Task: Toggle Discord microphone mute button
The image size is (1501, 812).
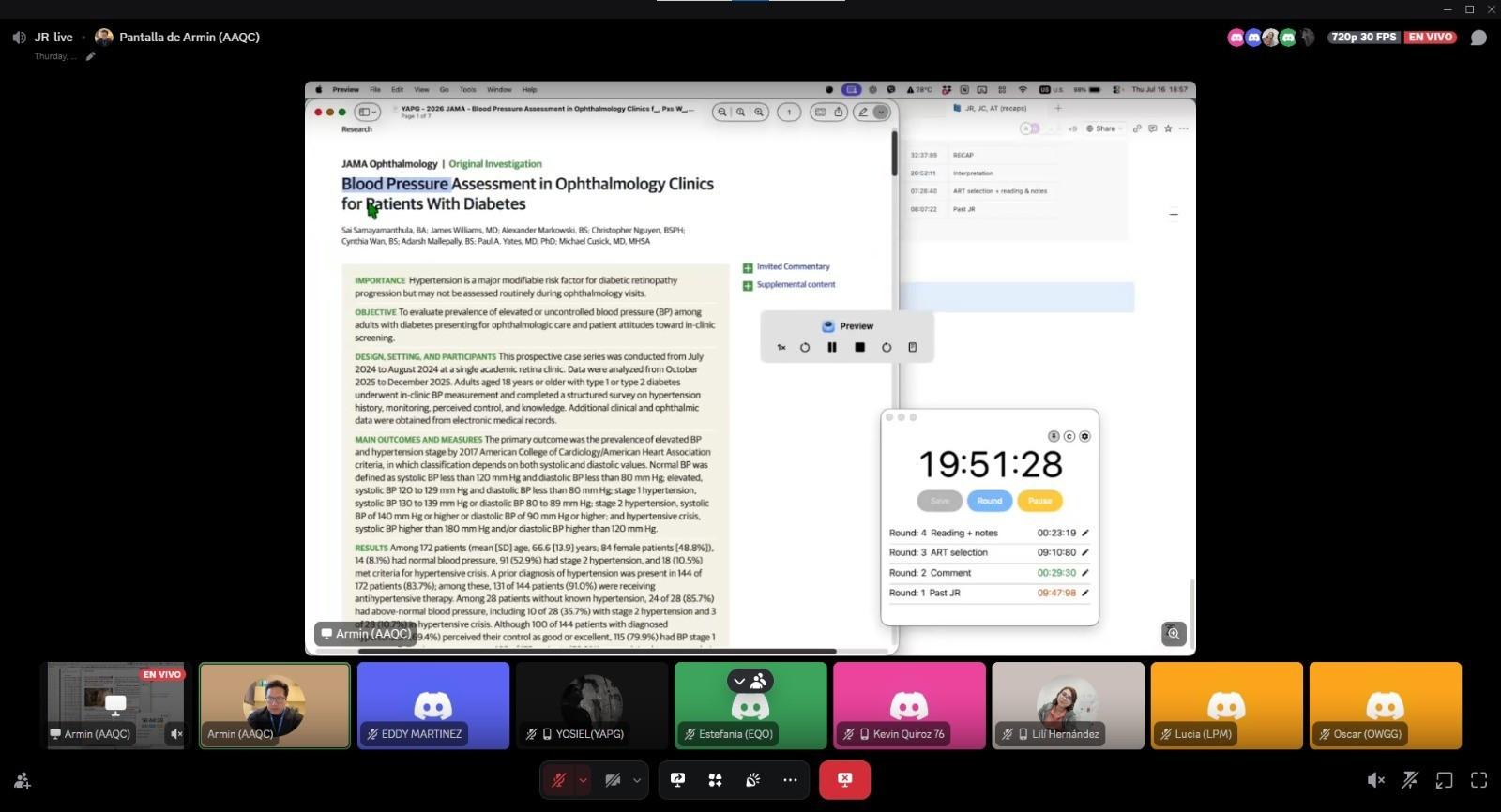Action: click(x=559, y=780)
